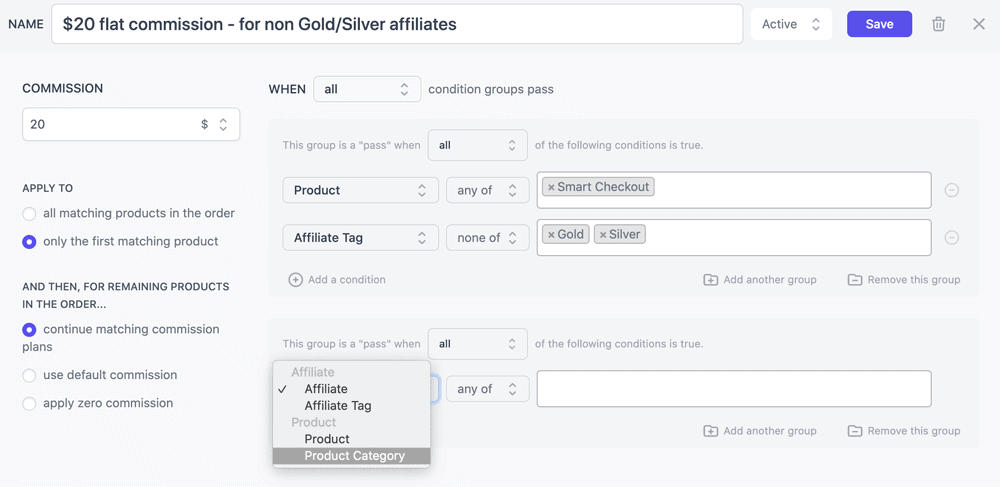1000x487 pixels.
Task: Remove the Product condition row
Action: pyautogui.click(x=952, y=190)
